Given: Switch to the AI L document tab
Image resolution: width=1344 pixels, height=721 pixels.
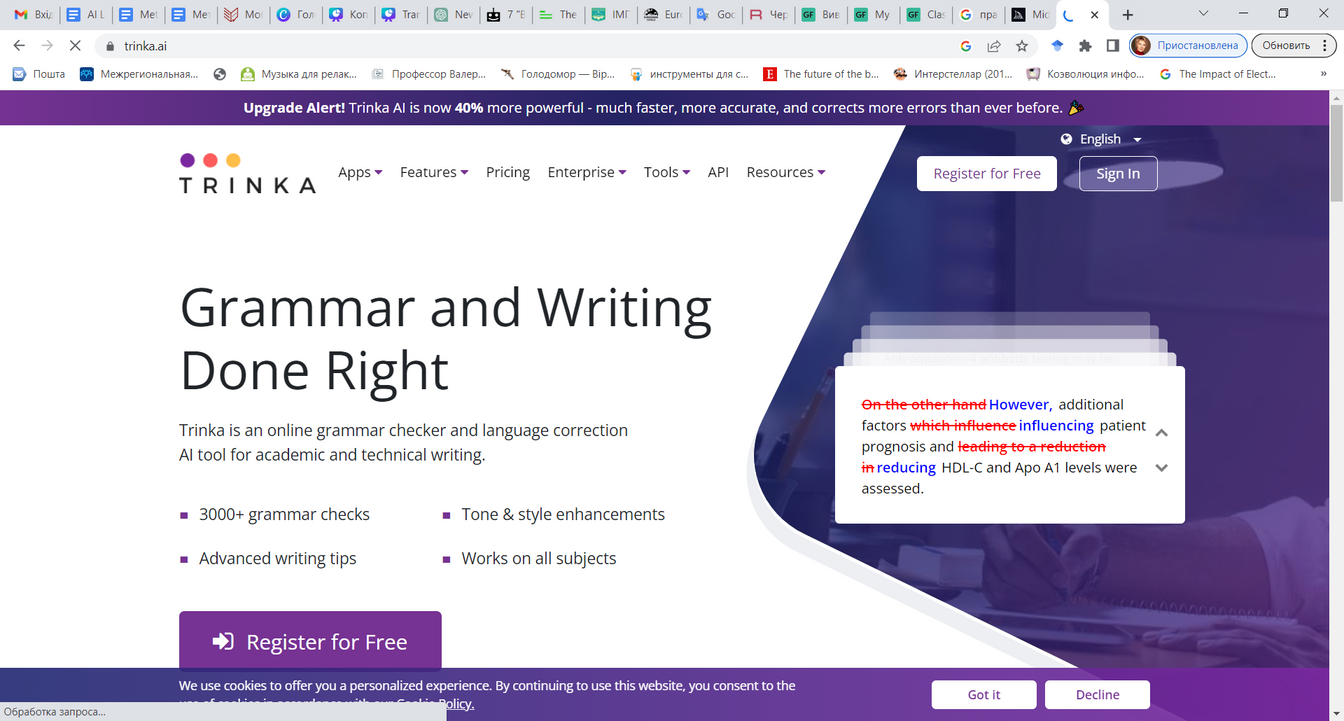Looking at the screenshot, I should tap(86, 15).
